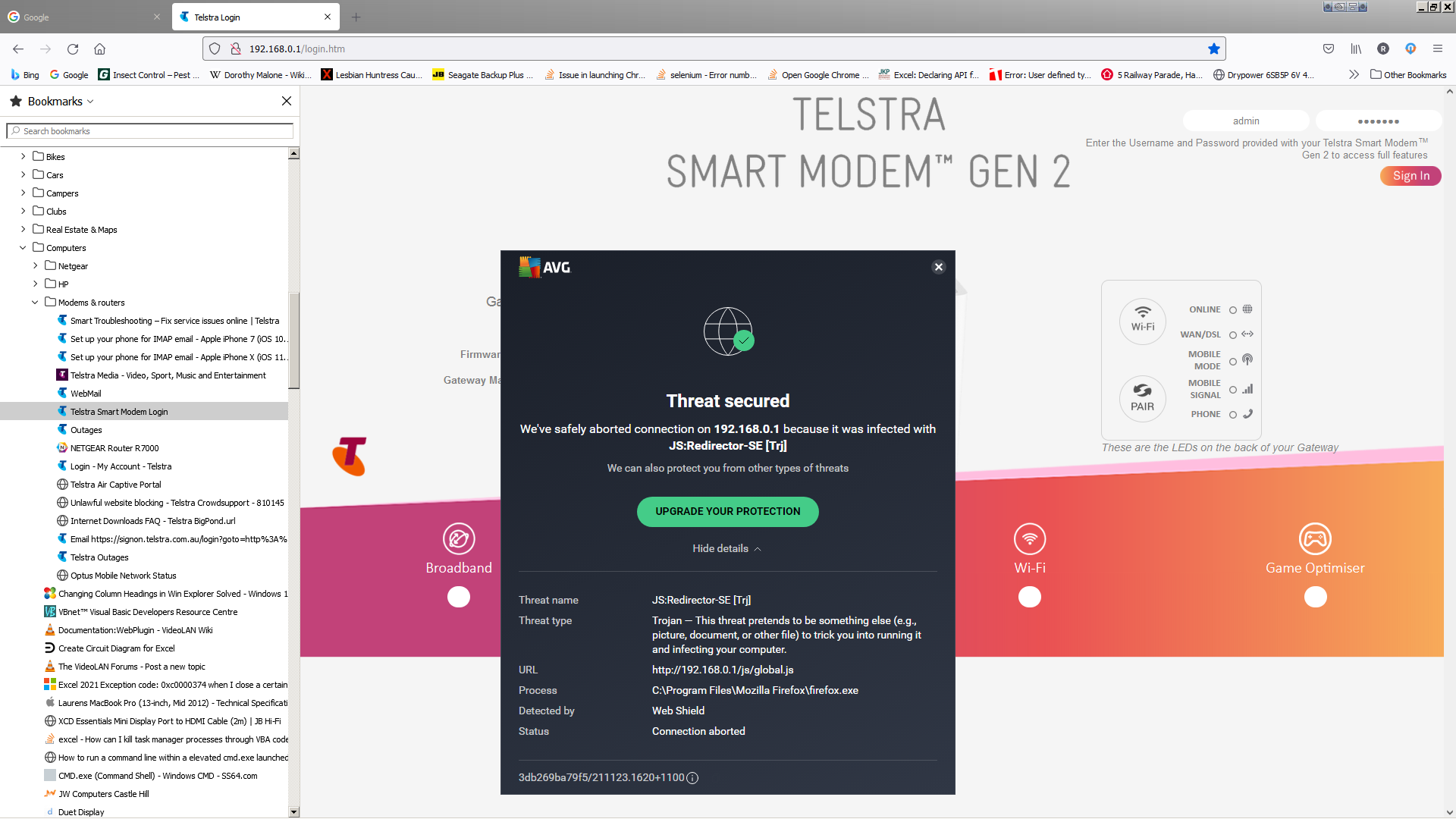The image size is (1456, 819).
Task: Open the Firefox application menu
Action: [1437, 49]
